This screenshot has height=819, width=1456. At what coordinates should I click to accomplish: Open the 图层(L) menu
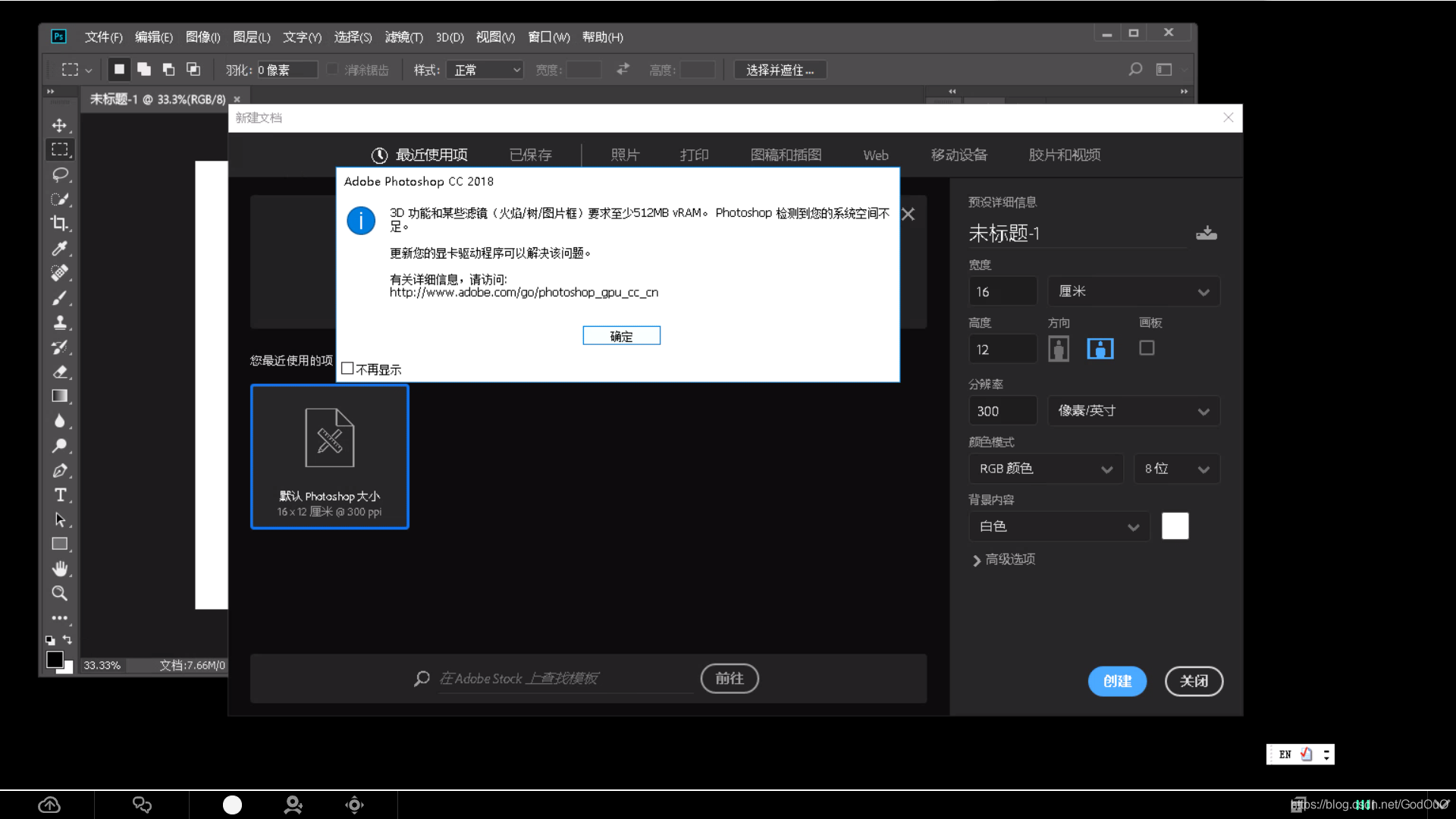(252, 37)
